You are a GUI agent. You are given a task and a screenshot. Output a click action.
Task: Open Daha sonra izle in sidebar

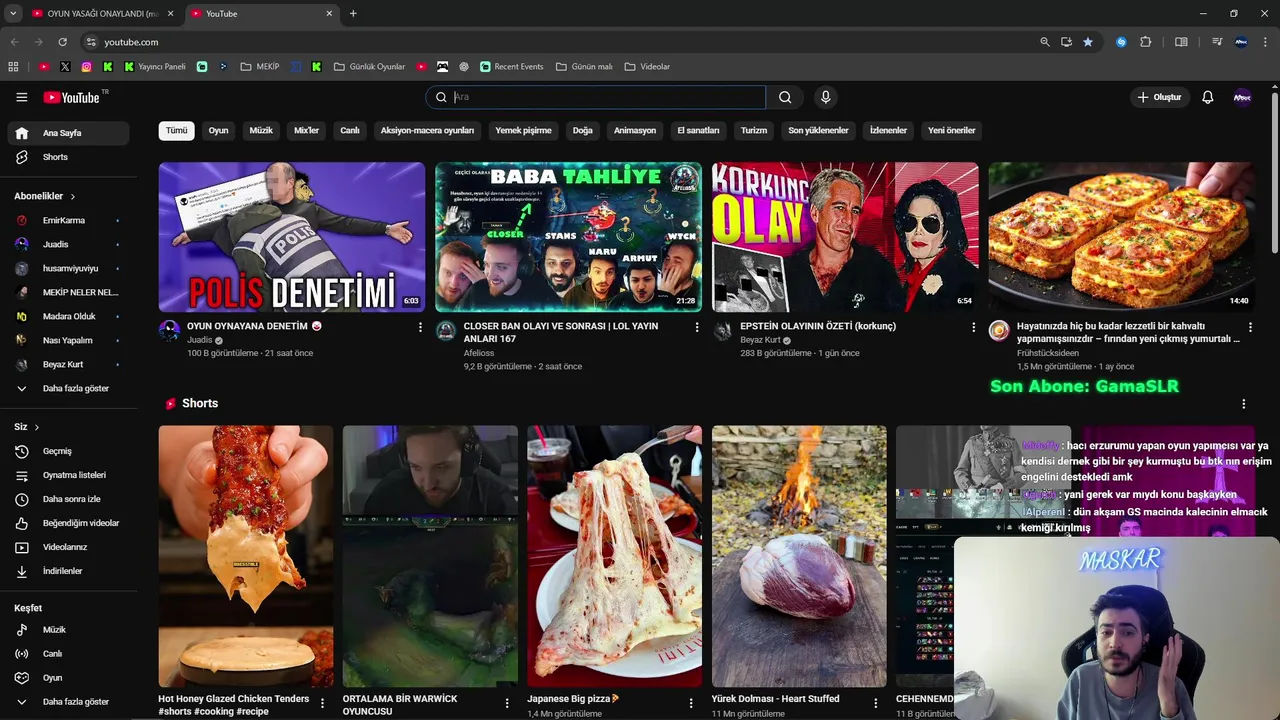(68, 499)
